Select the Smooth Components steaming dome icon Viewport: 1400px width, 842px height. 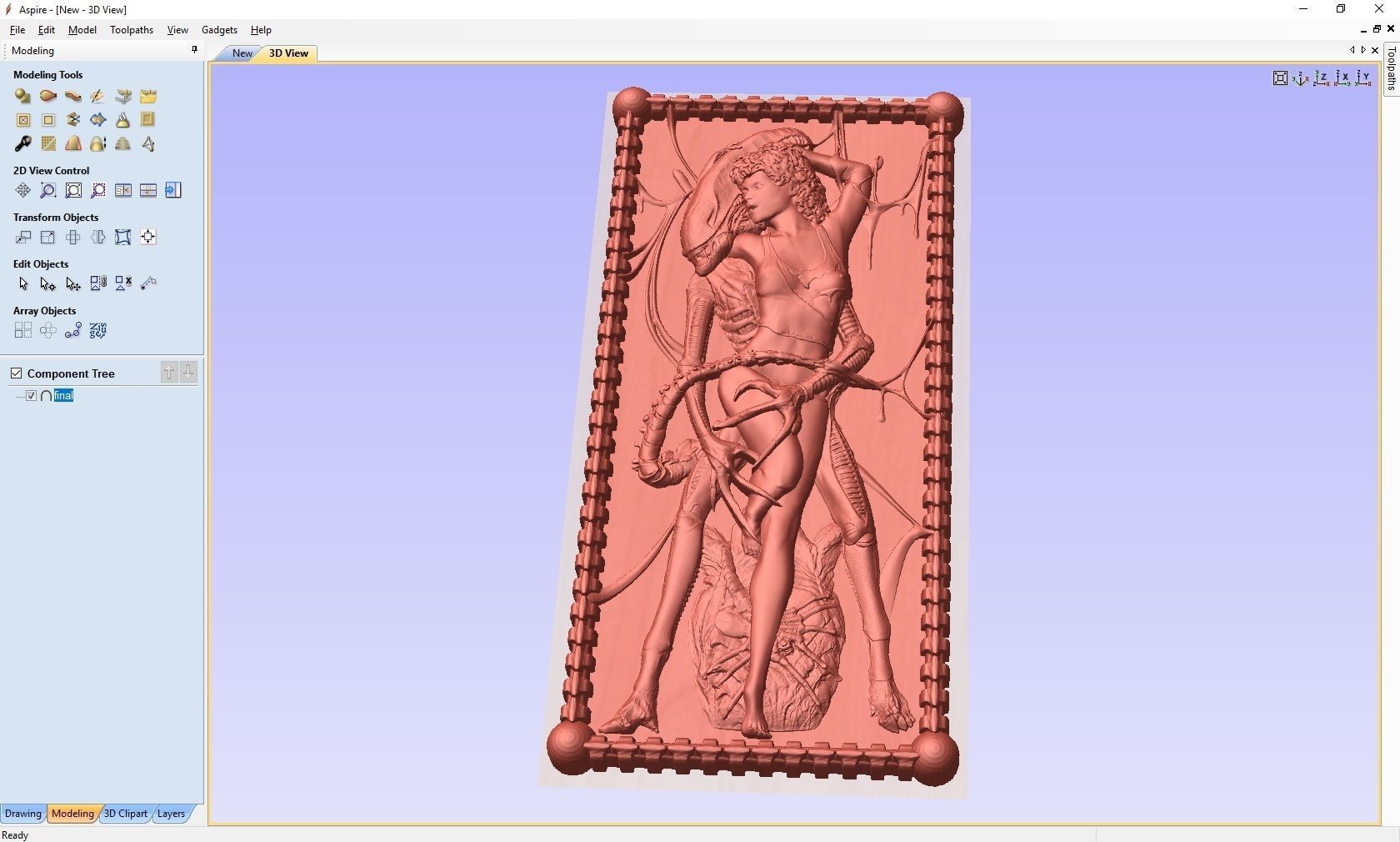coord(123,120)
